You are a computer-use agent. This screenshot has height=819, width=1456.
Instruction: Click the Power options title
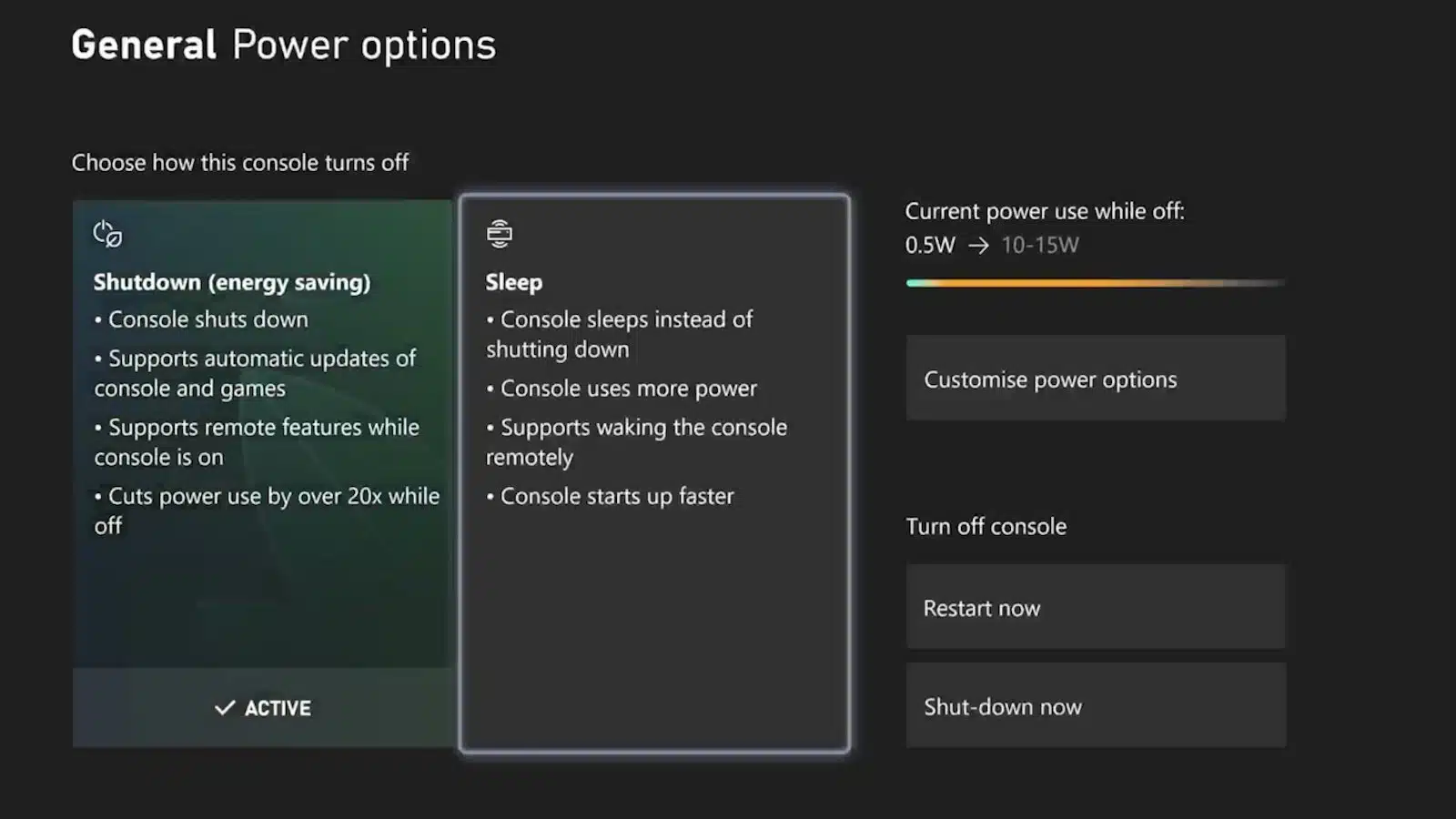coord(363,44)
